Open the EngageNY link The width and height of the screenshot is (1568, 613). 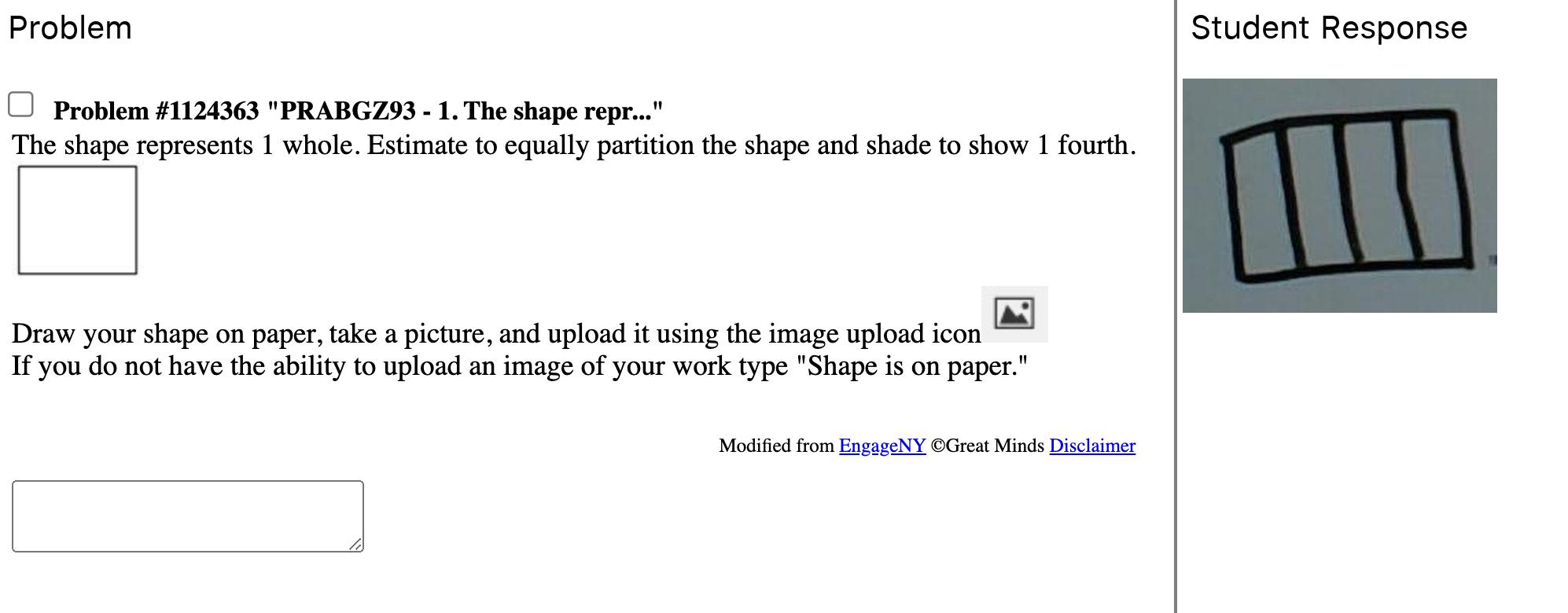pos(882,446)
